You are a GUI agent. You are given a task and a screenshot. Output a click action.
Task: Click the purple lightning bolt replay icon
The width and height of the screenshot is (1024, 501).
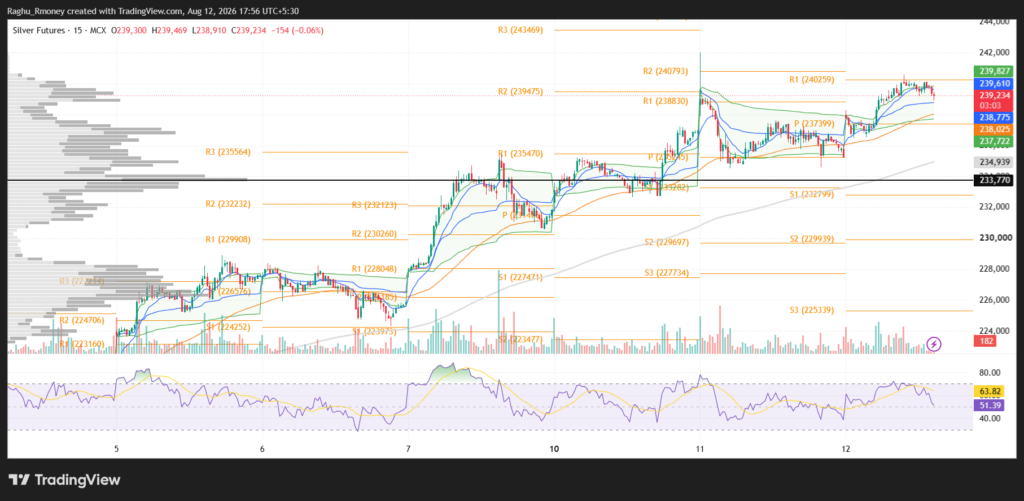point(935,344)
